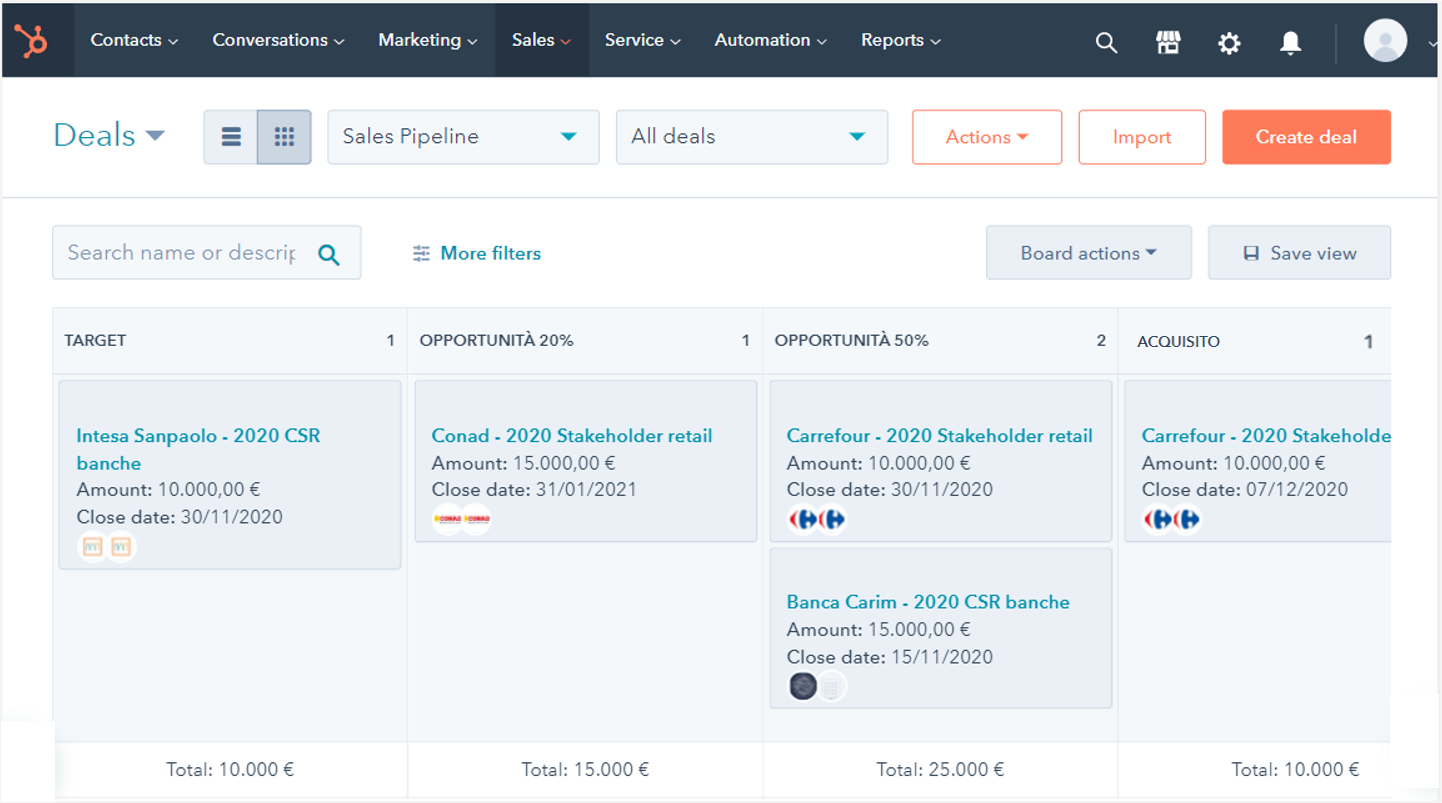Click Amount: 15.000,00 € on Banca Carim card

878,630
